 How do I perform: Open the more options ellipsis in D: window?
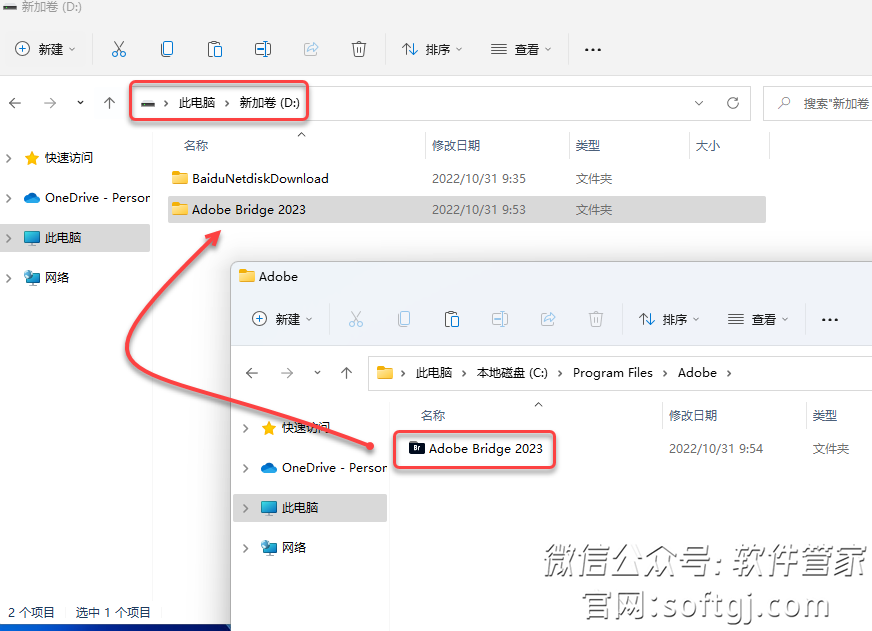[x=593, y=49]
